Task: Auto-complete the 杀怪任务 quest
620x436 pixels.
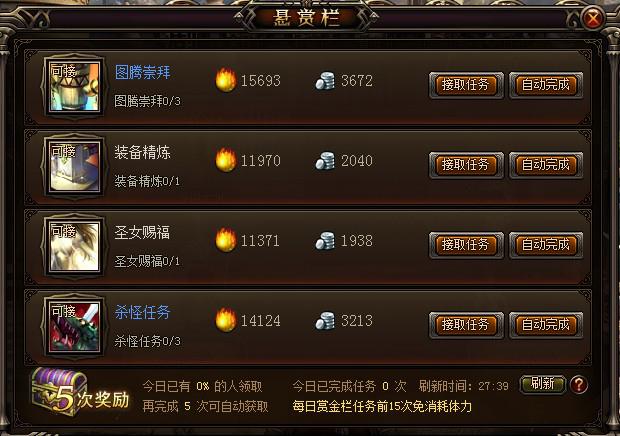Action: click(x=546, y=325)
